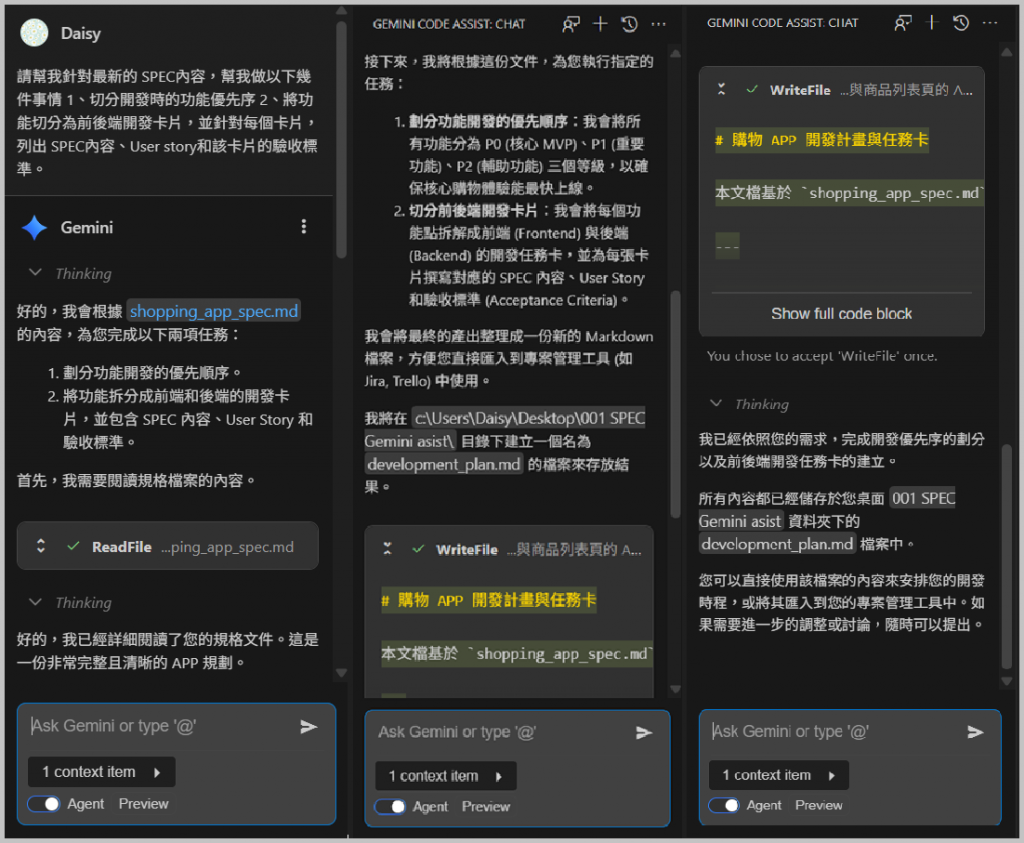The height and width of the screenshot is (843, 1024).
Task: Click the left panel vertical scrollbar thumb
Action: (341, 138)
